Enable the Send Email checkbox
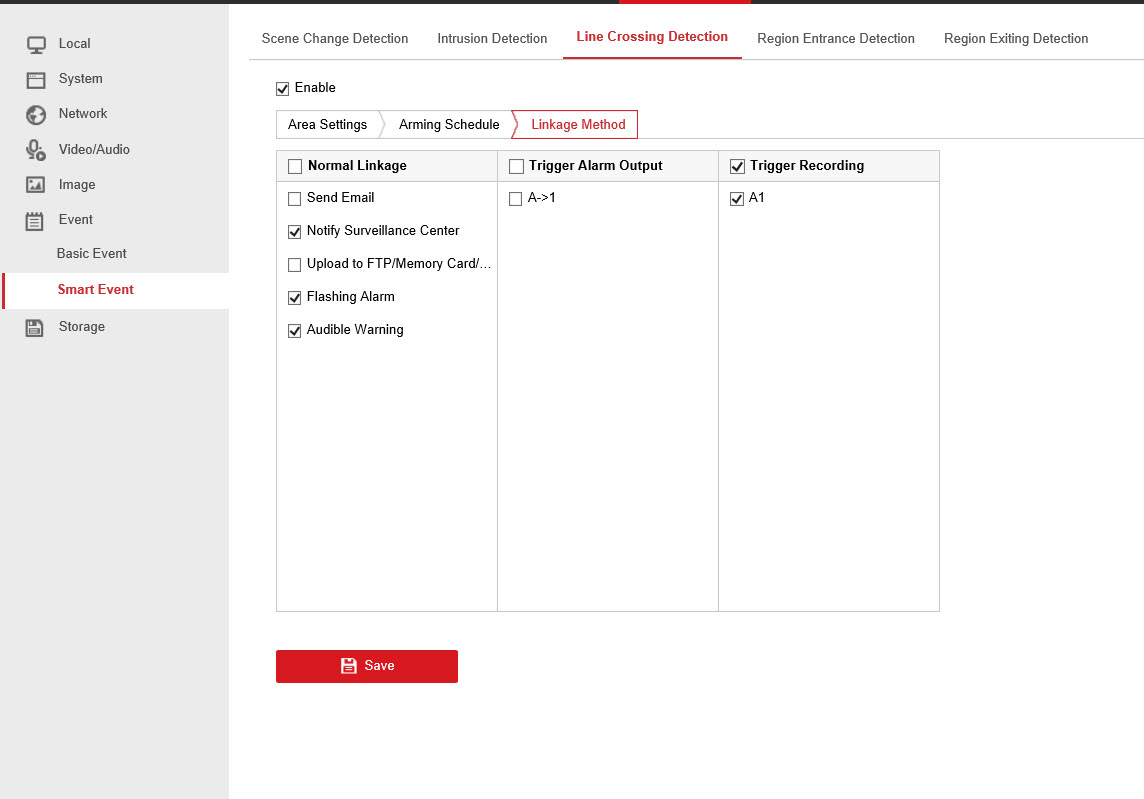Image resolution: width=1144 pixels, height=799 pixels. coord(295,199)
